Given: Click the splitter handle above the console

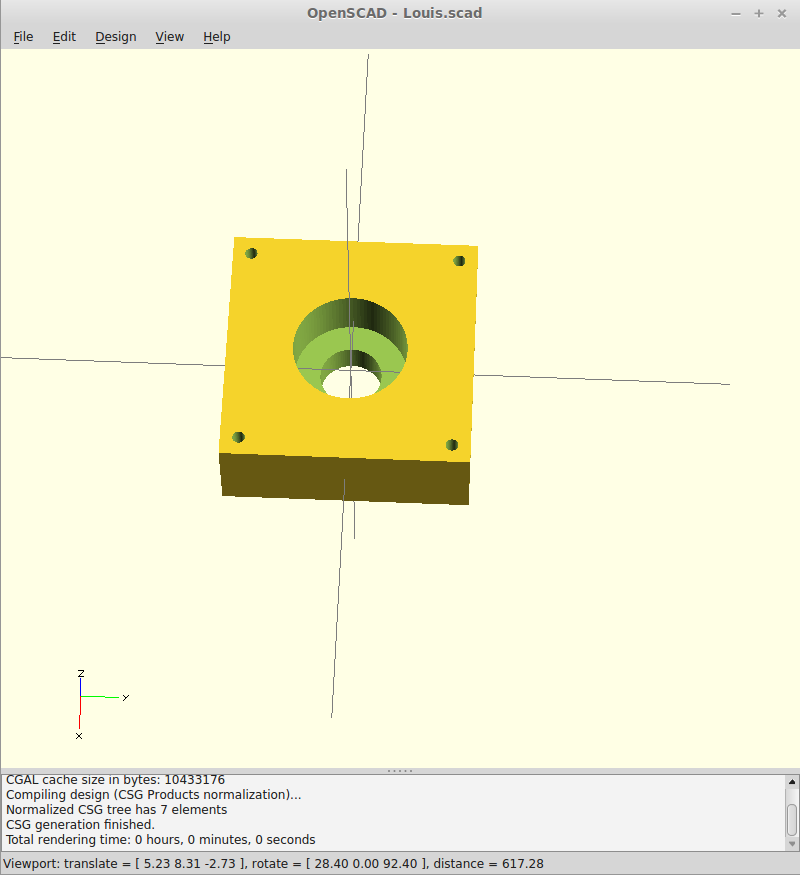Looking at the screenshot, I should coord(400,770).
